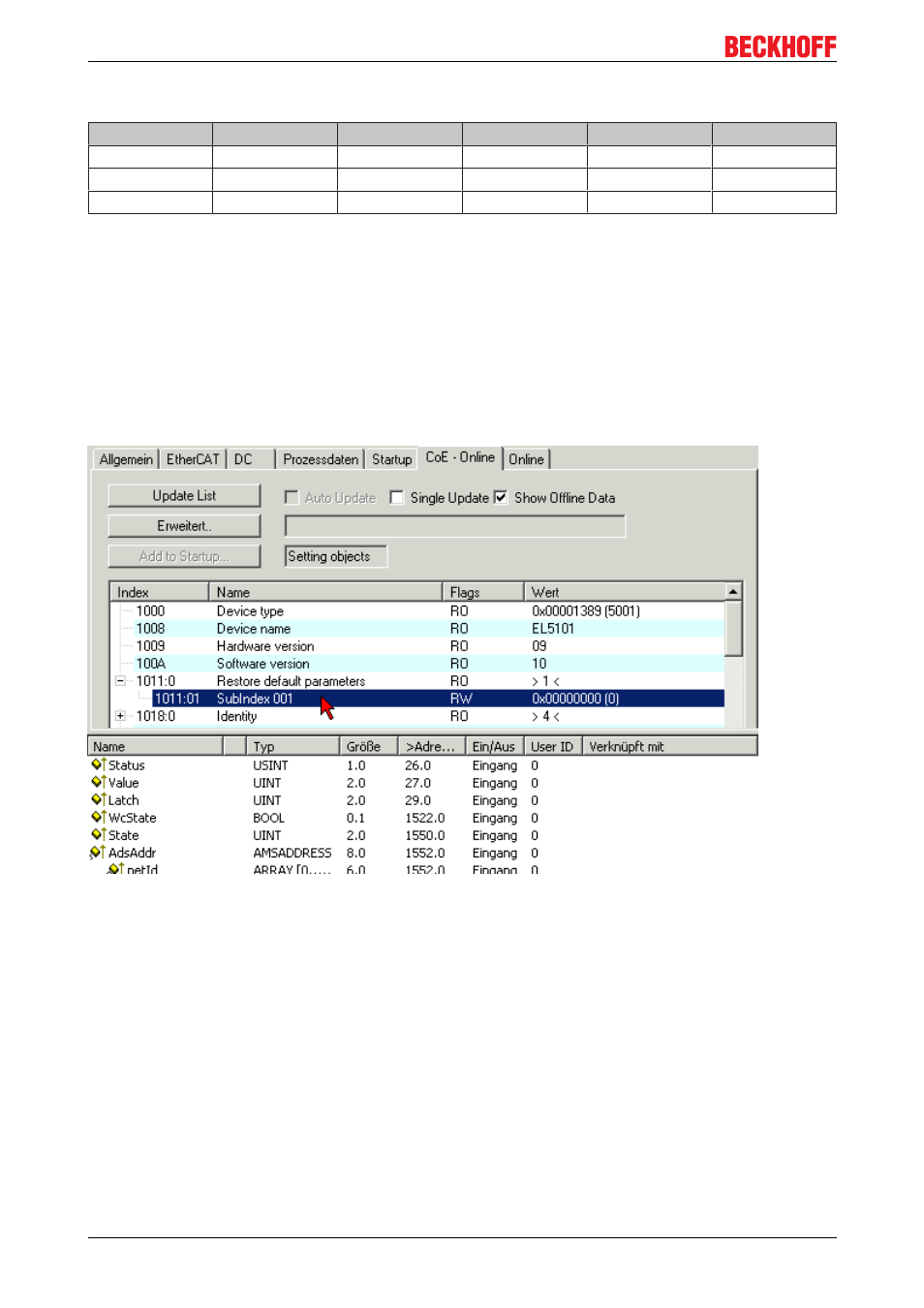Select the State variable name
The width and height of the screenshot is (924, 1308).
point(123,835)
